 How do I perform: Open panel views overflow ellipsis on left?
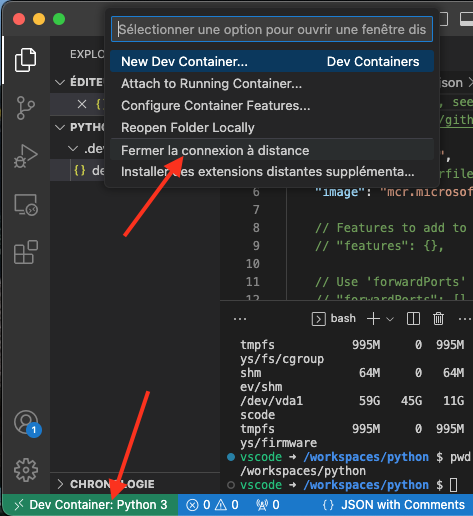240,319
